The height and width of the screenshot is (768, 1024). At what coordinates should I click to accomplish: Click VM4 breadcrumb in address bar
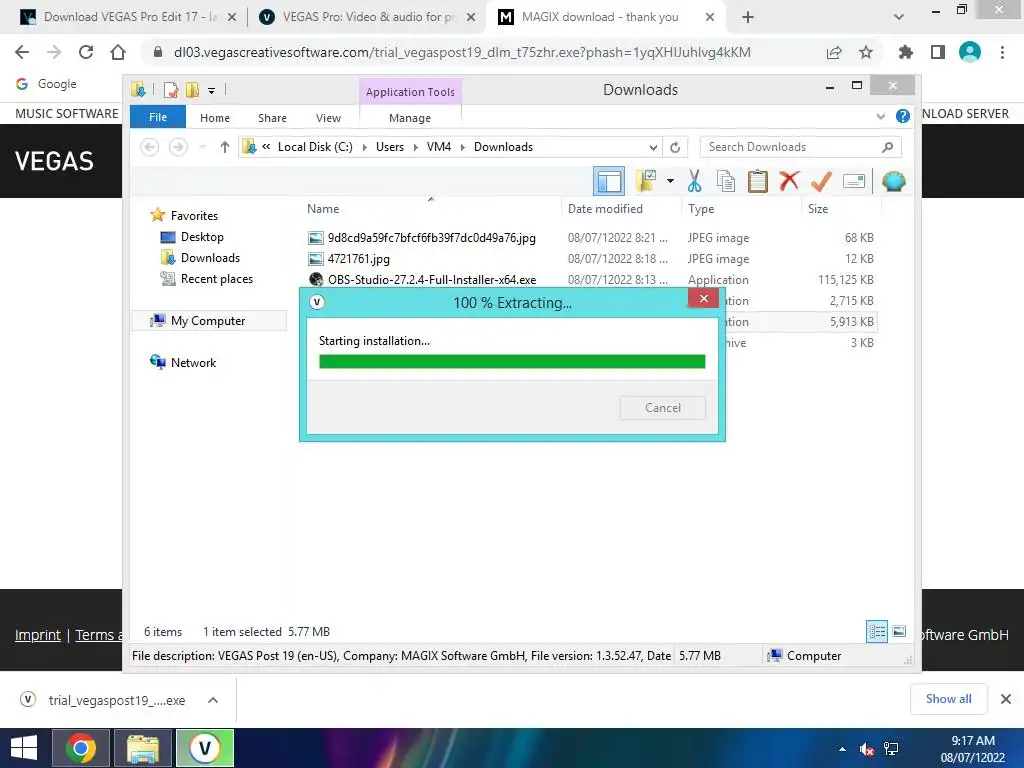click(x=439, y=147)
